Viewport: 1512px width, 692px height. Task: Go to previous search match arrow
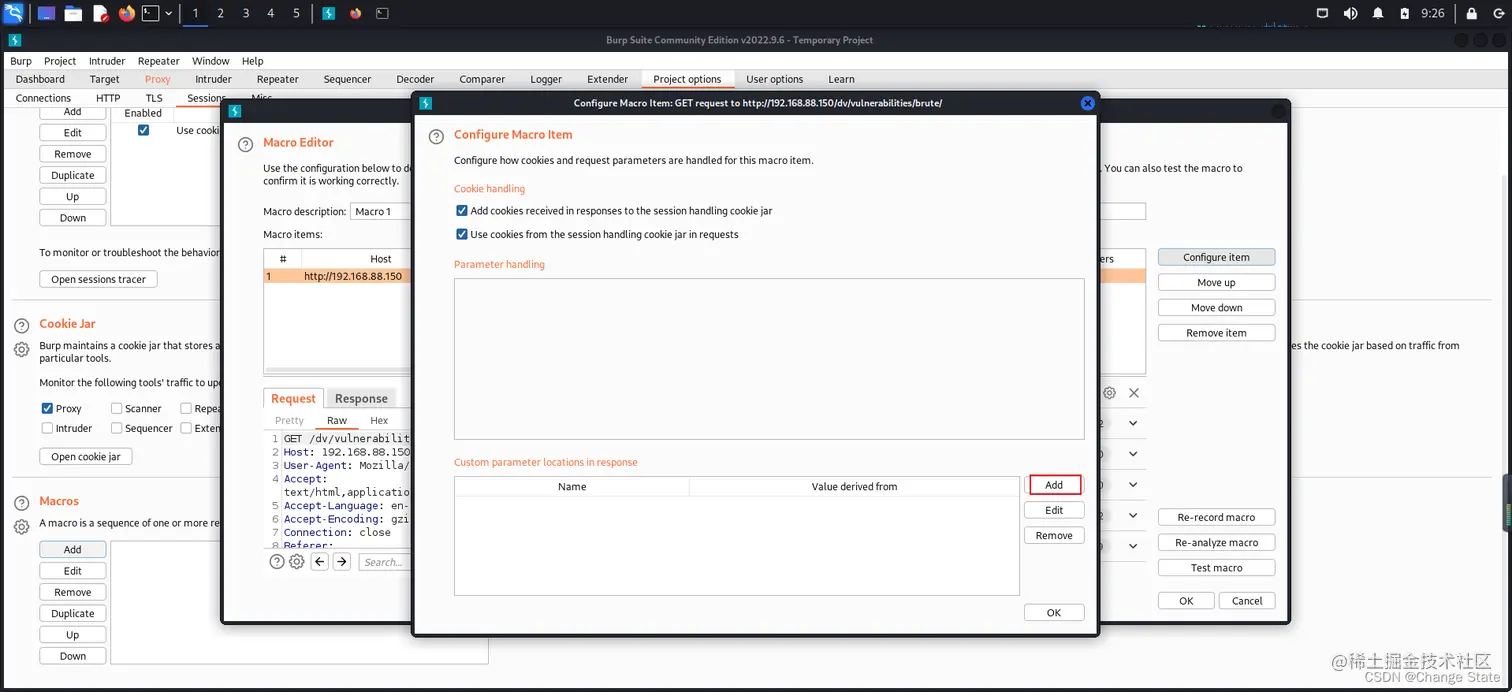(x=320, y=562)
